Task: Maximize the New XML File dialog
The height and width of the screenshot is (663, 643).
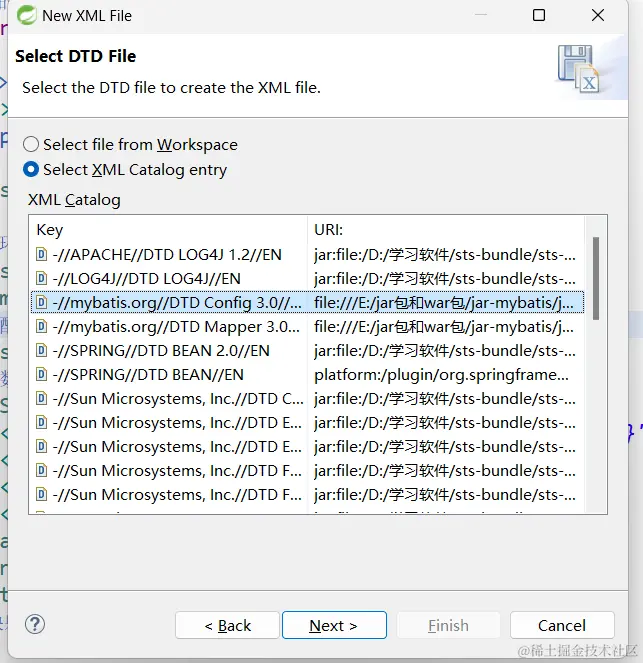Action: pyautogui.click(x=539, y=15)
